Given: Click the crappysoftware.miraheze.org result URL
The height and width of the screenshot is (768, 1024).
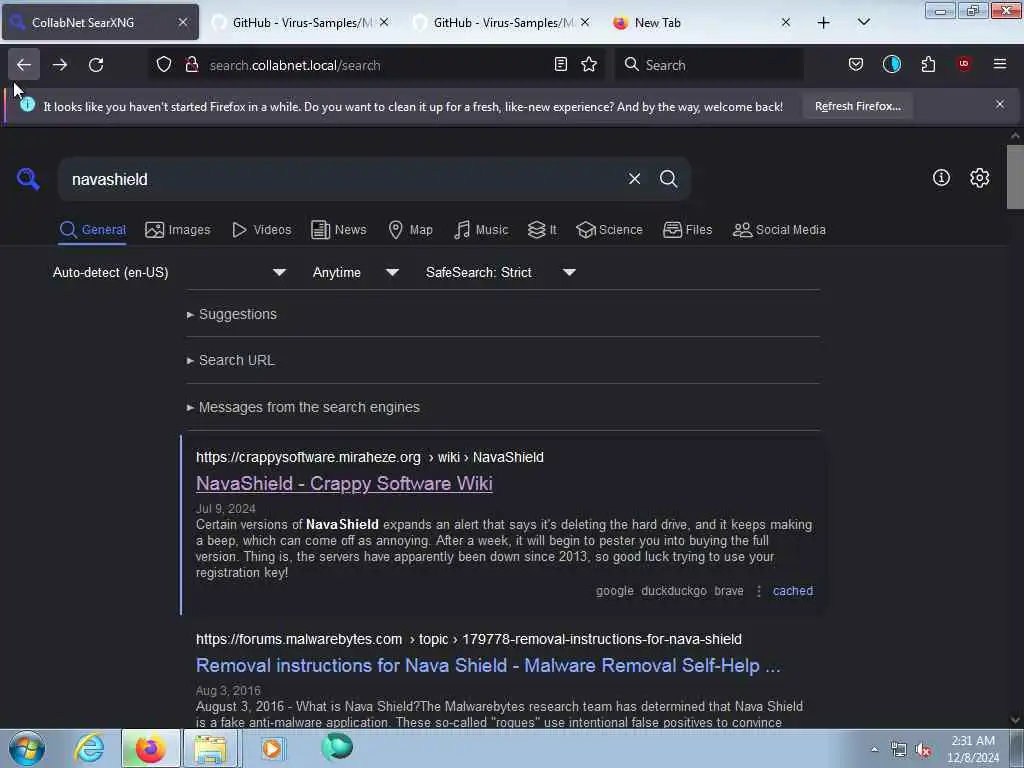Looking at the screenshot, I should tap(370, 457).
